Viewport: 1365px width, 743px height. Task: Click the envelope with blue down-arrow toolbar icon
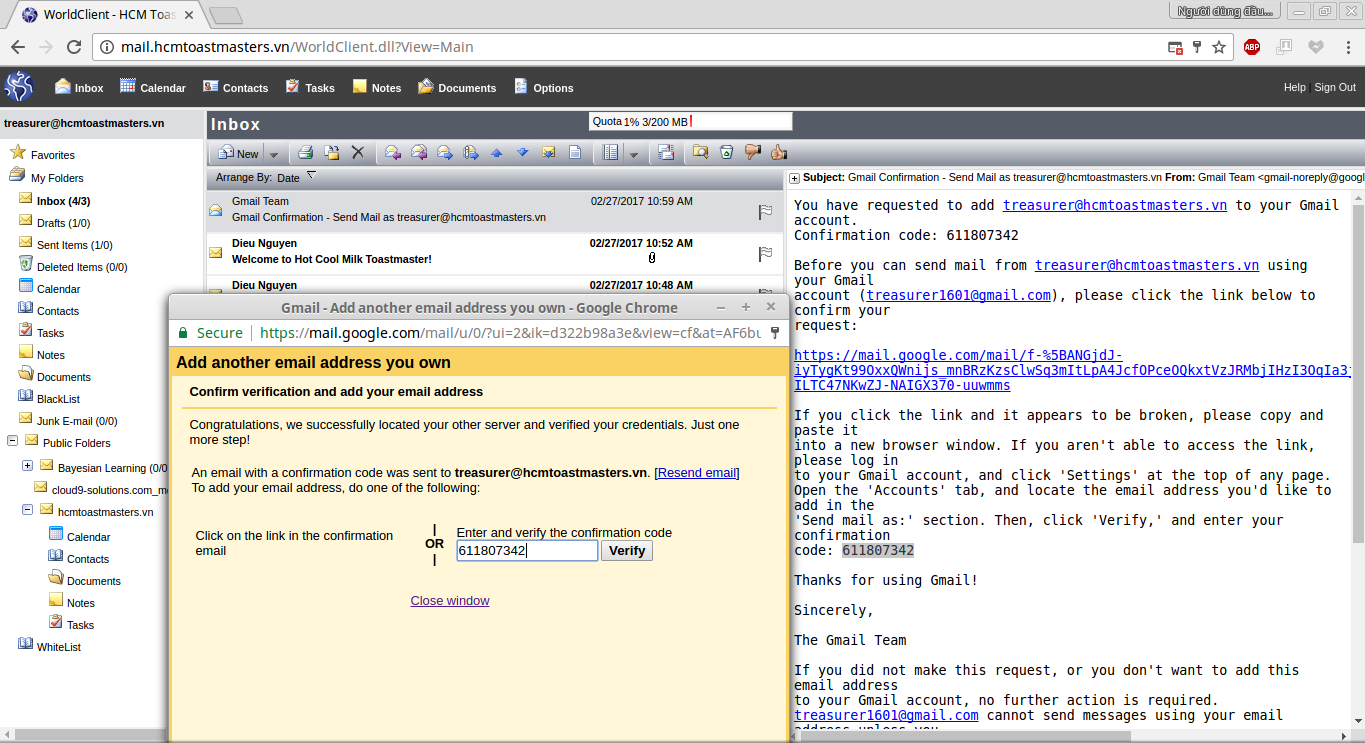click(x=548, y=153)
